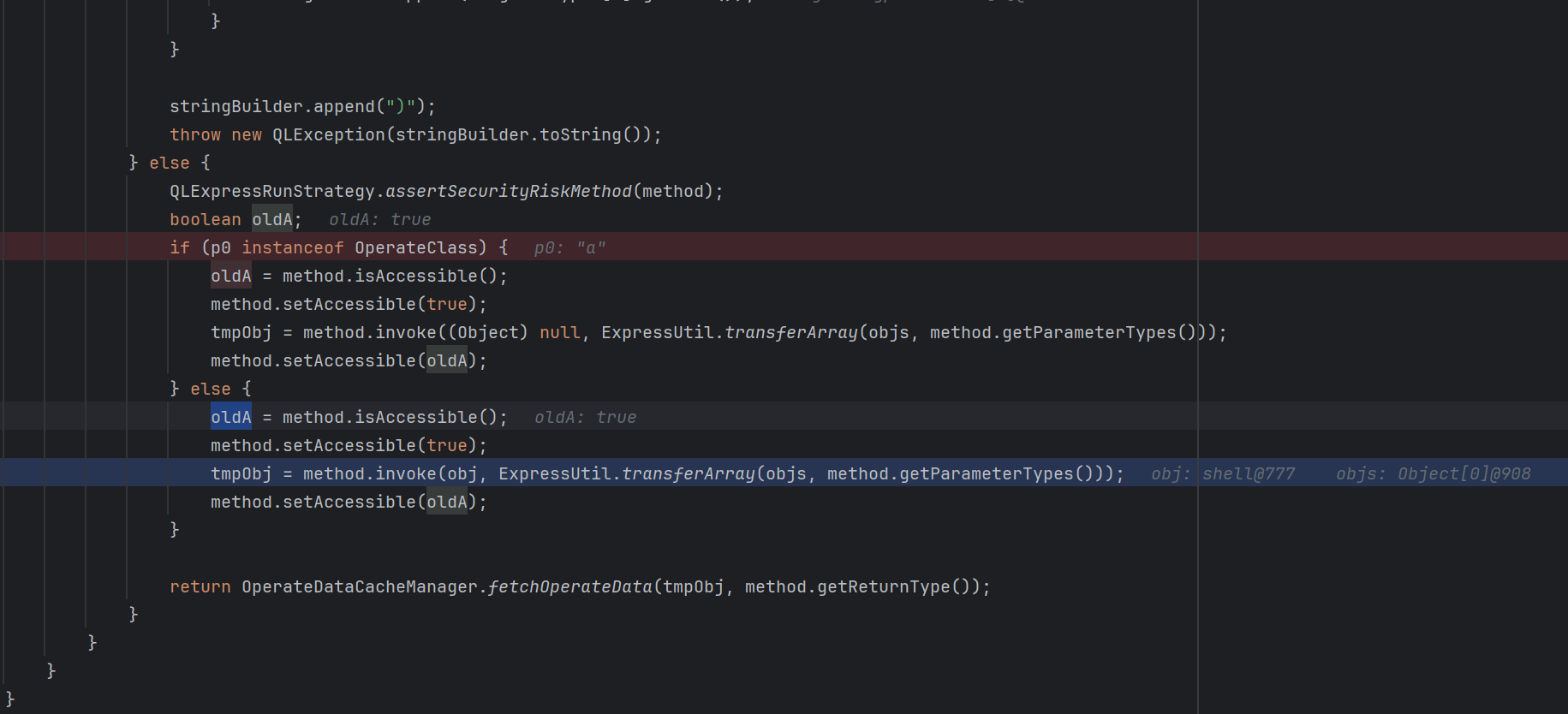Click inline debug value 'obj: shell@777'
Viewport: 1568px width, 714px height.
point(1223,473)
